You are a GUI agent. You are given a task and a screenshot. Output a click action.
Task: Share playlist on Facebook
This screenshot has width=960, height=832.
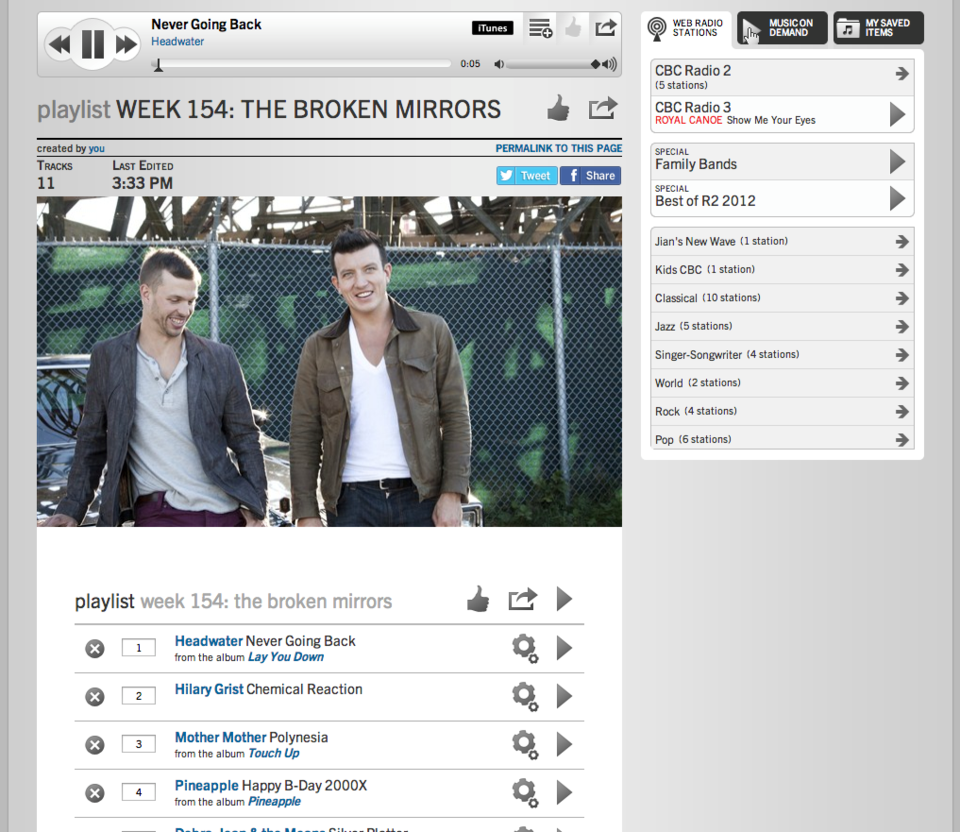click(x=590, y=176)
